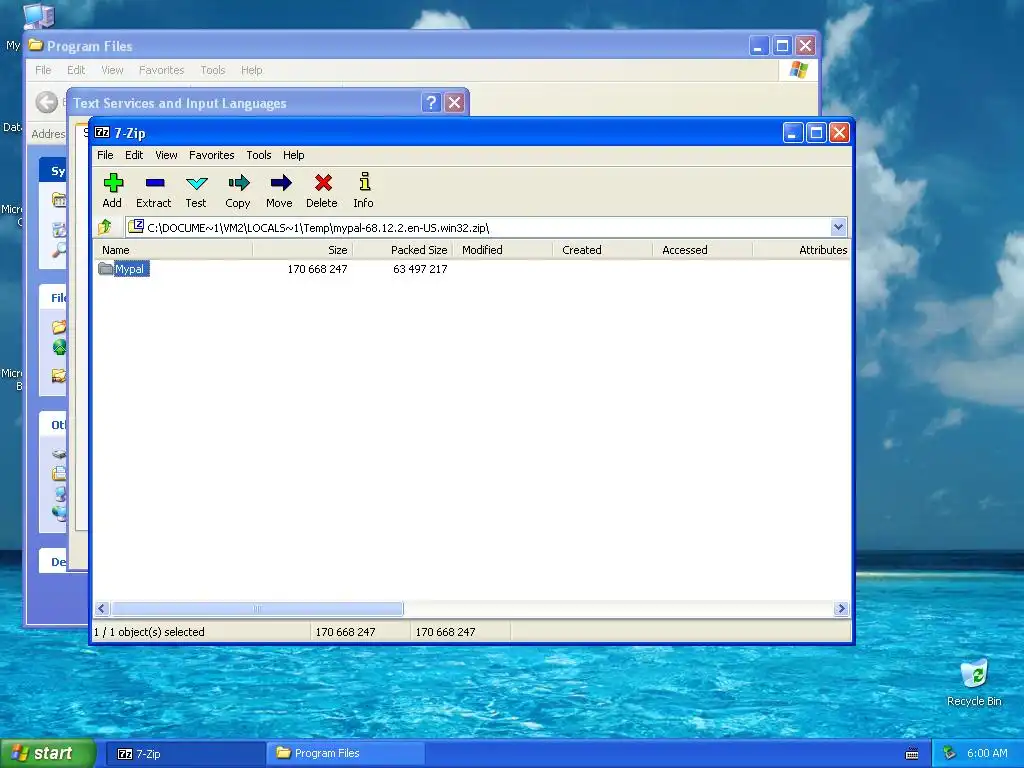Sort by Packed Size column header
This screenshot has width=1024, height=768.
click(x=402, y=249)
